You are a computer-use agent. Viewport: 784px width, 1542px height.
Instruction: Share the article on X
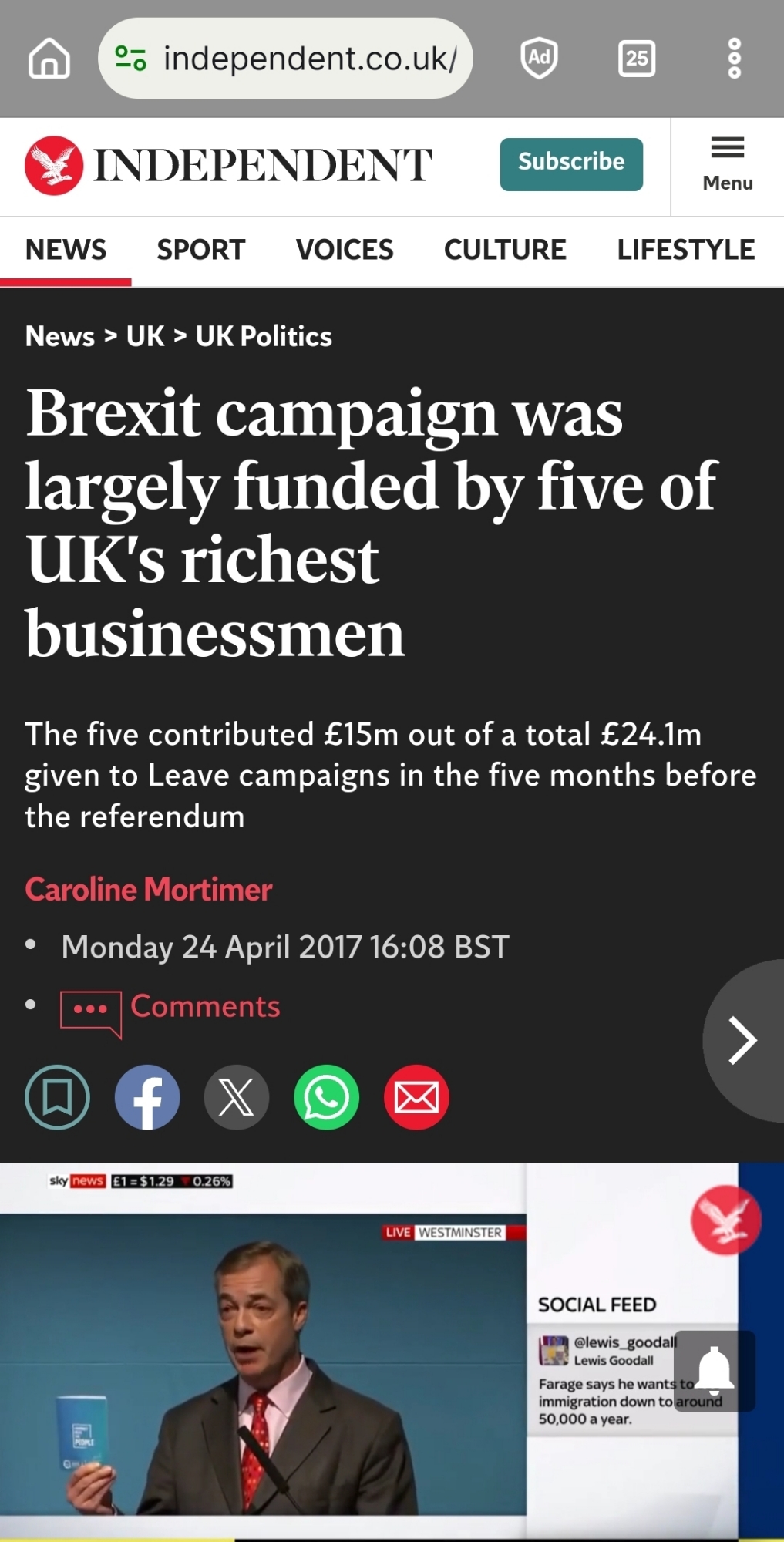(x=237, y=1097)
